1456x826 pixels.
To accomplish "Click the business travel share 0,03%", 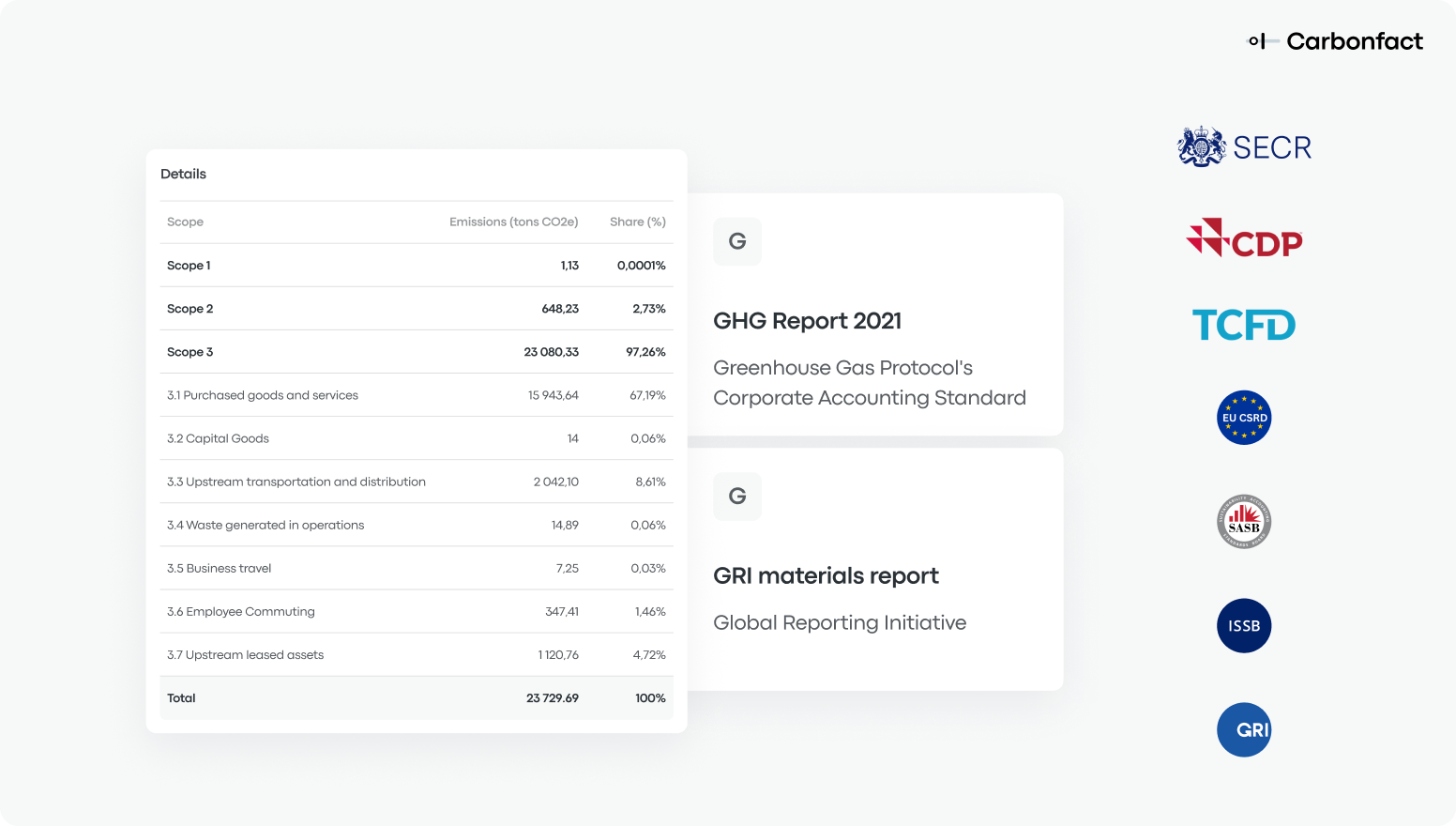I will 648,568.
